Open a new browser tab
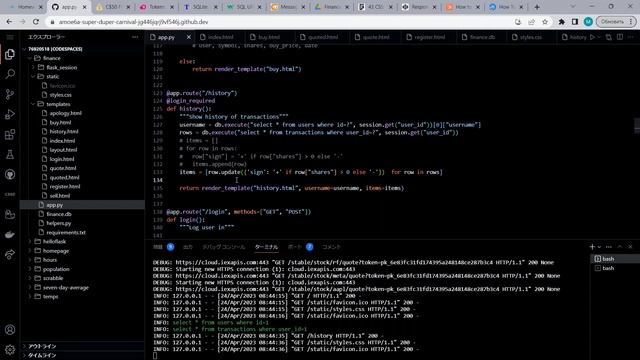Image resolution: width=640 pixels, height=360 pixels. pos(537,7)
